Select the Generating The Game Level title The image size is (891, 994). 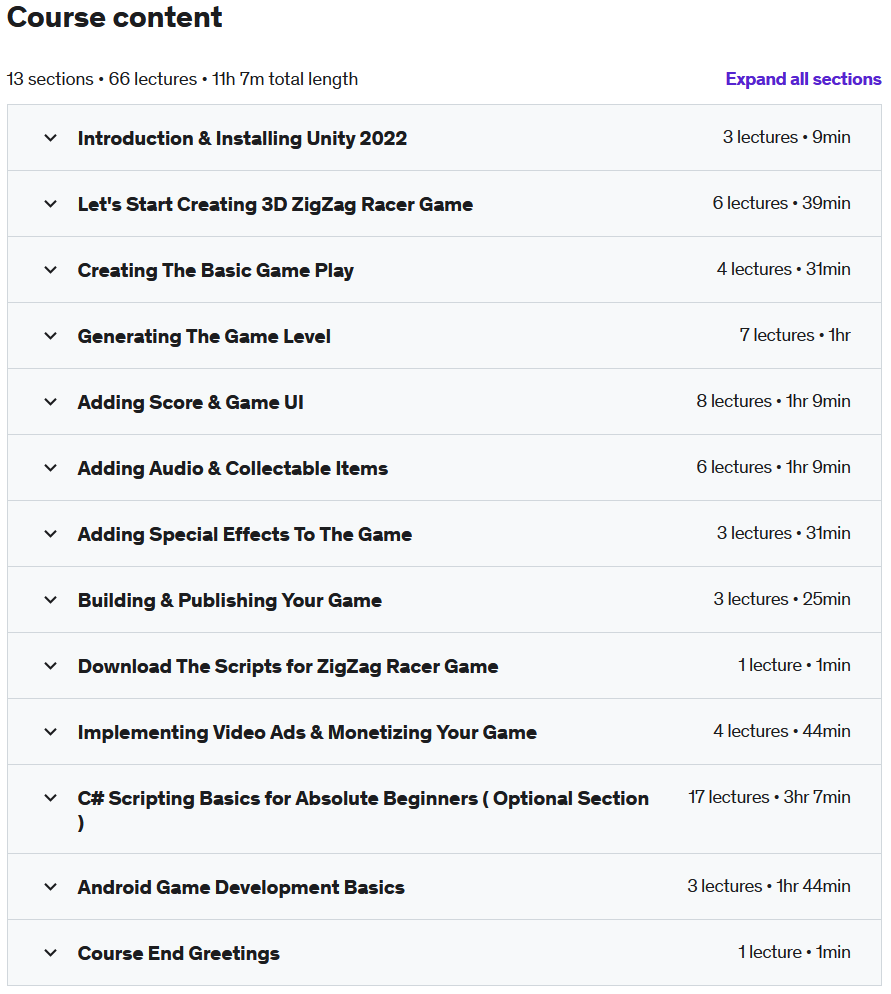click(204, 336)
